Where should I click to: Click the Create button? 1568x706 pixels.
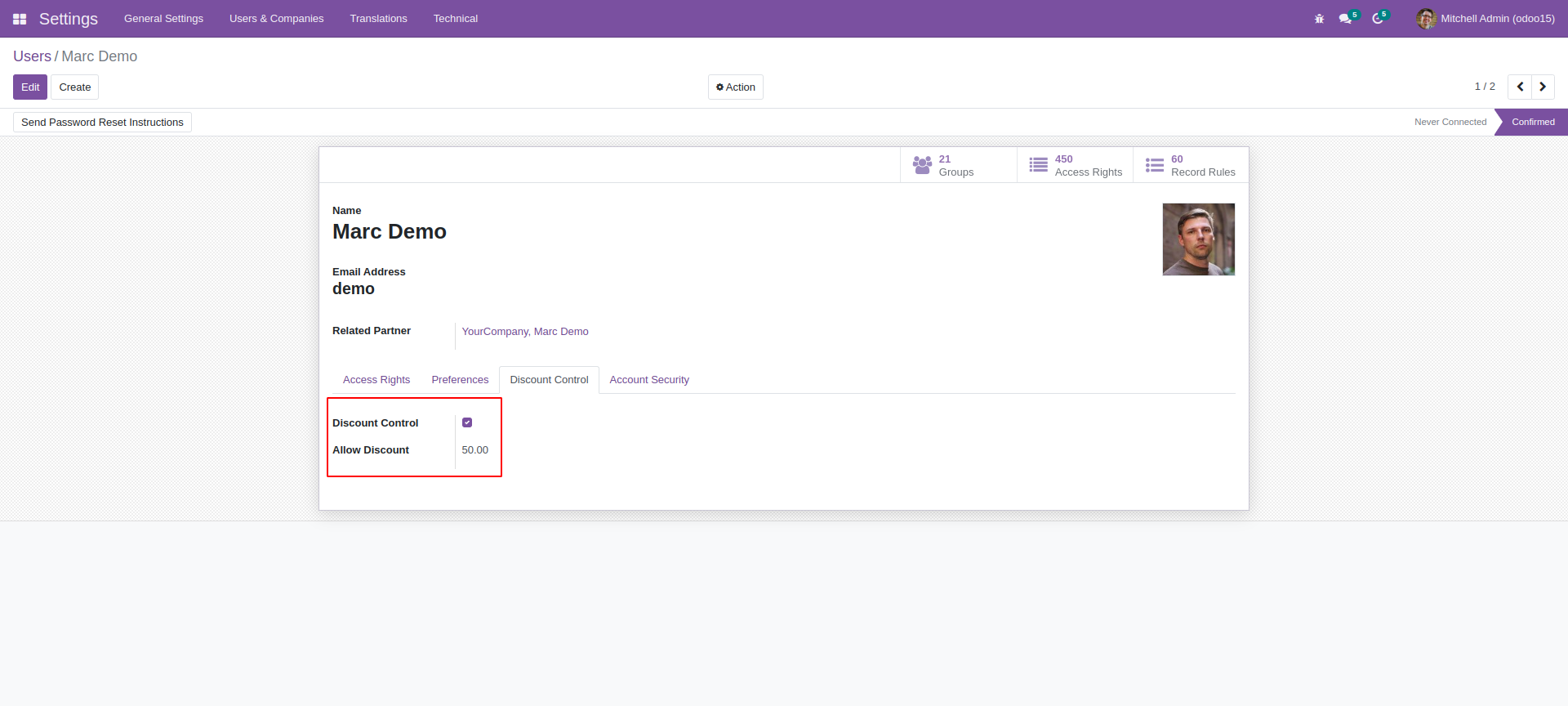(75, 87)
